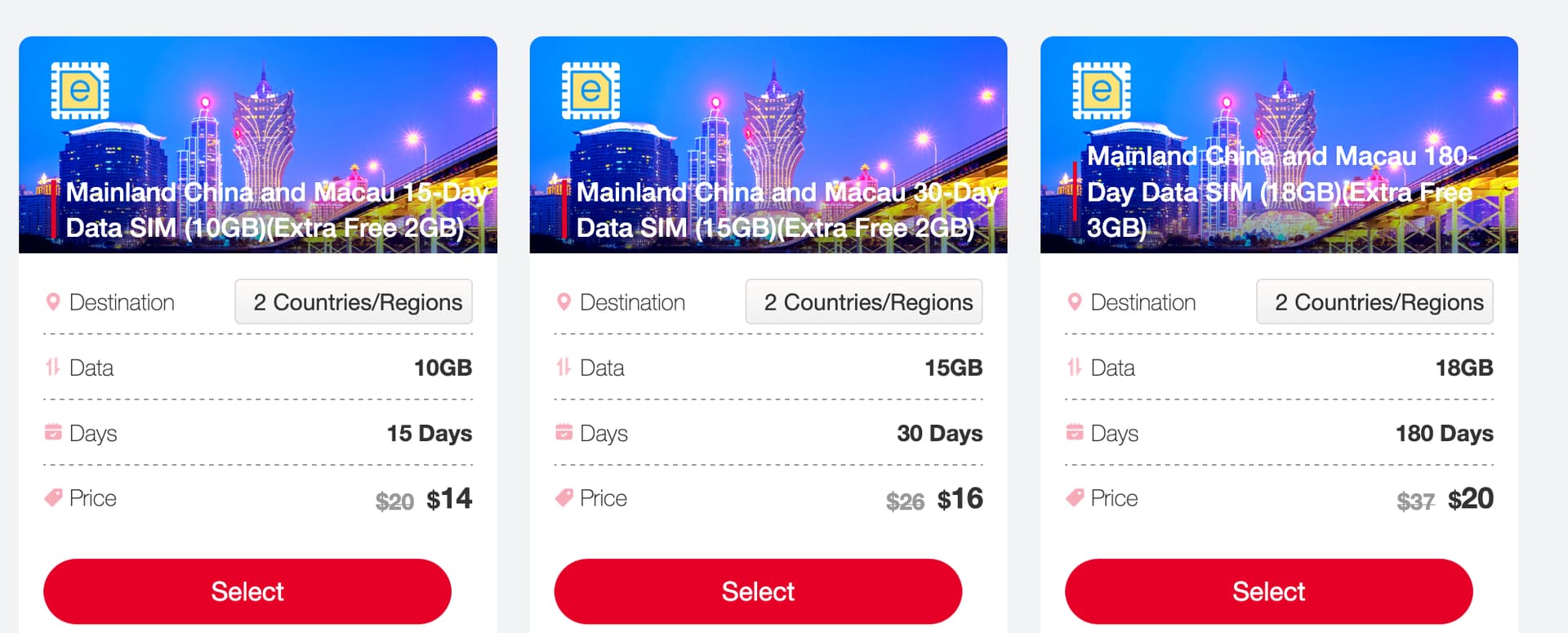Viewport: 1568px width, 633px height.
Task: Click the Price tag icon in 30-Day plan
Action: coord(563,497)
